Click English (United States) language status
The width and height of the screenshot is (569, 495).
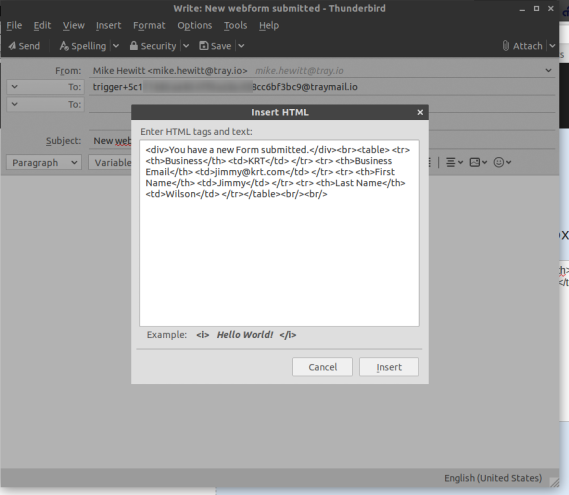(x=493, y=478)
